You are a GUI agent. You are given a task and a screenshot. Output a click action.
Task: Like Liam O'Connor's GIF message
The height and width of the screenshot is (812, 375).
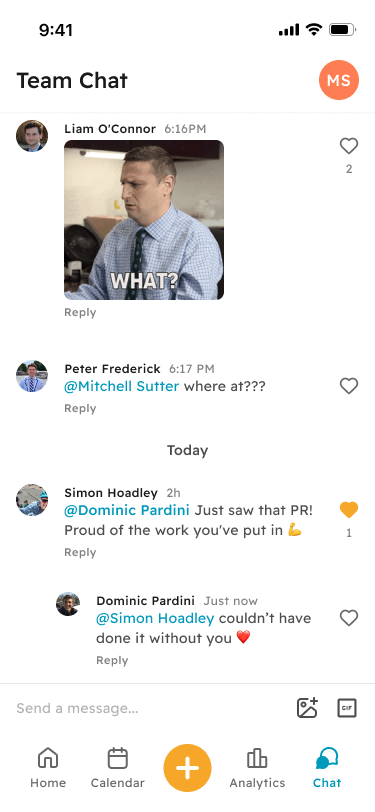(349, 146)
